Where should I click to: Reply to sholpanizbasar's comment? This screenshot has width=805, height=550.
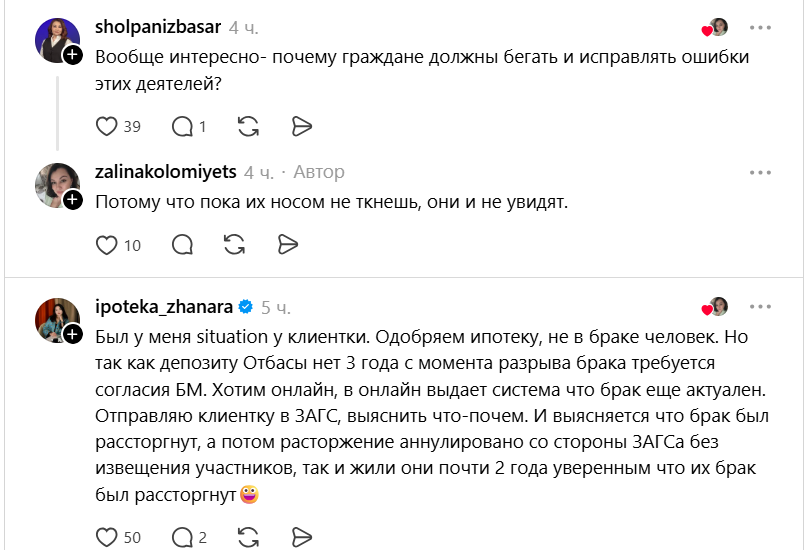182,126
